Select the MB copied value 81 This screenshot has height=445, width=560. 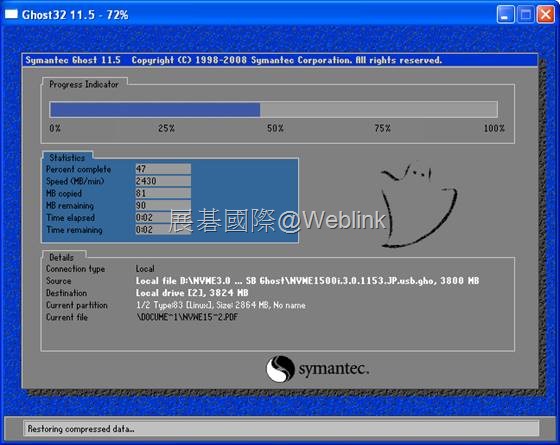tap(163, 193)
